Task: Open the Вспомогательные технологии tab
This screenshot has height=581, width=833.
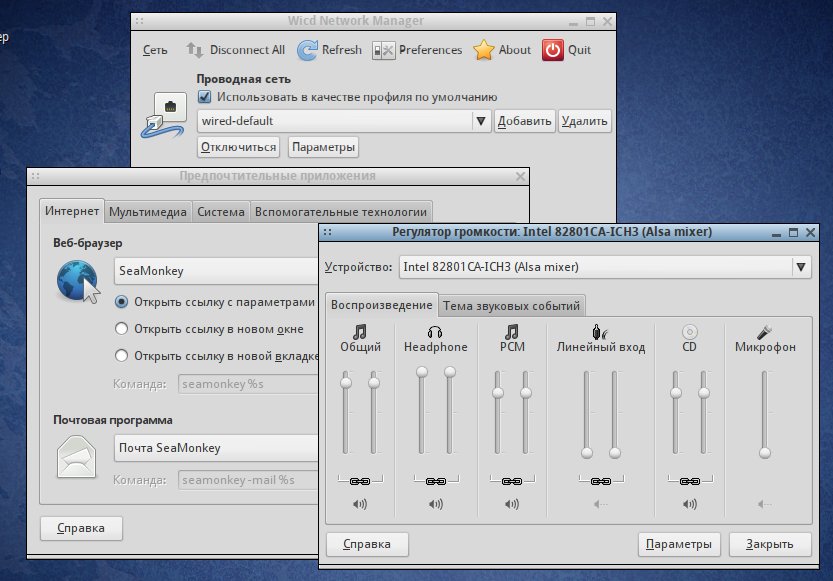Action: click(x=341, y=212)
